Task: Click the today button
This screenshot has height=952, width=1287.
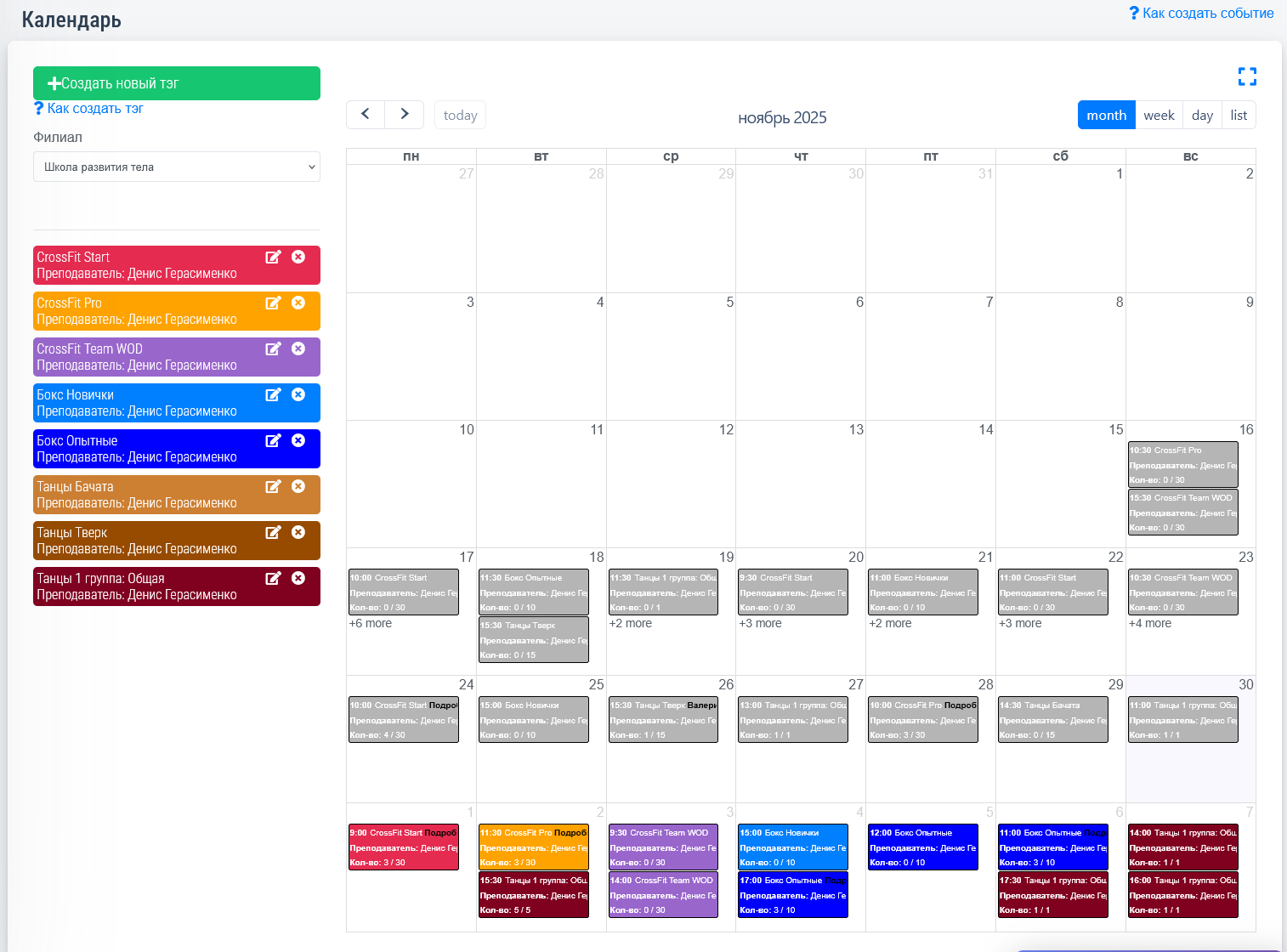Action: pos(460,116)
